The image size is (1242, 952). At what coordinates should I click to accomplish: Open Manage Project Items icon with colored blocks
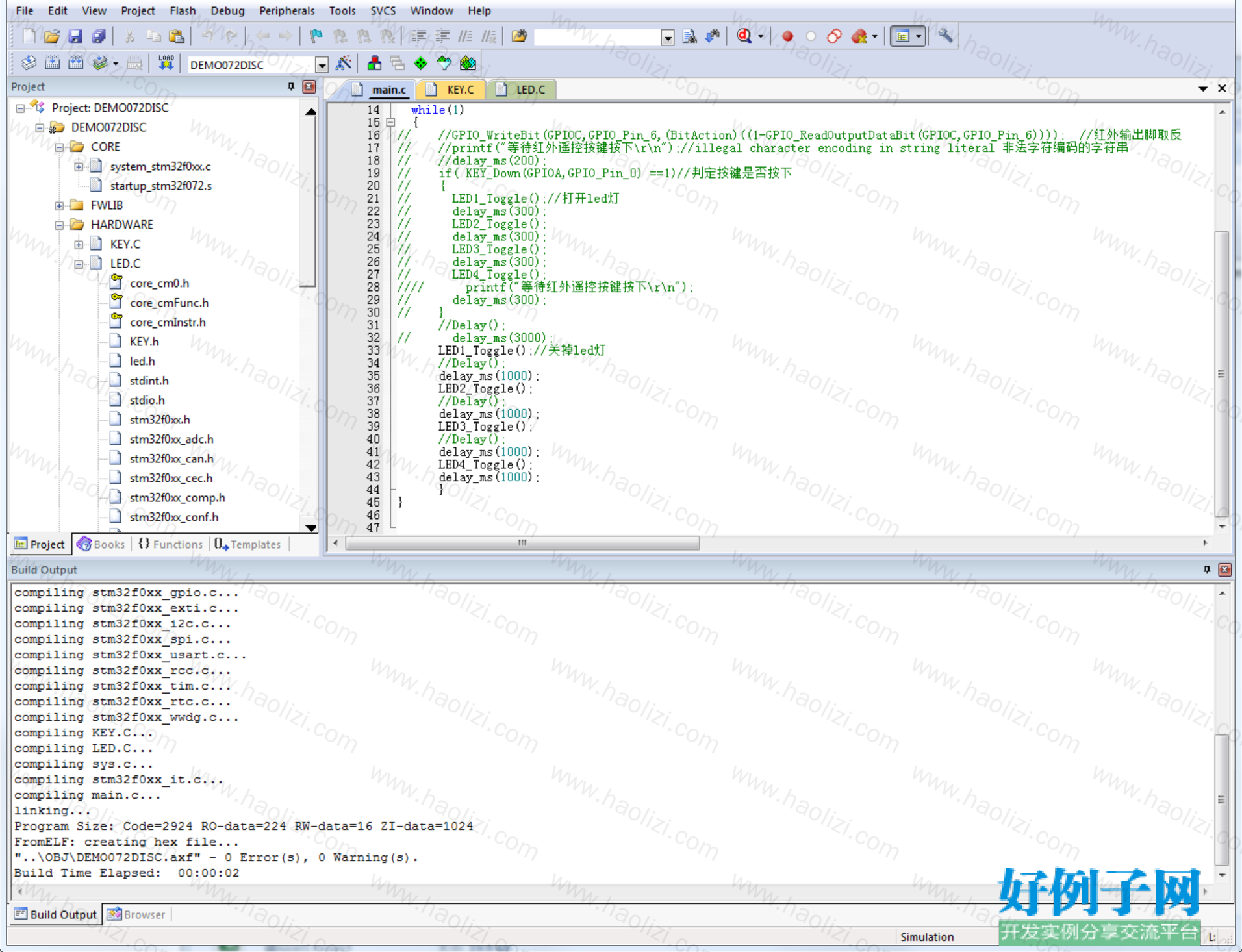coord(374,64)
